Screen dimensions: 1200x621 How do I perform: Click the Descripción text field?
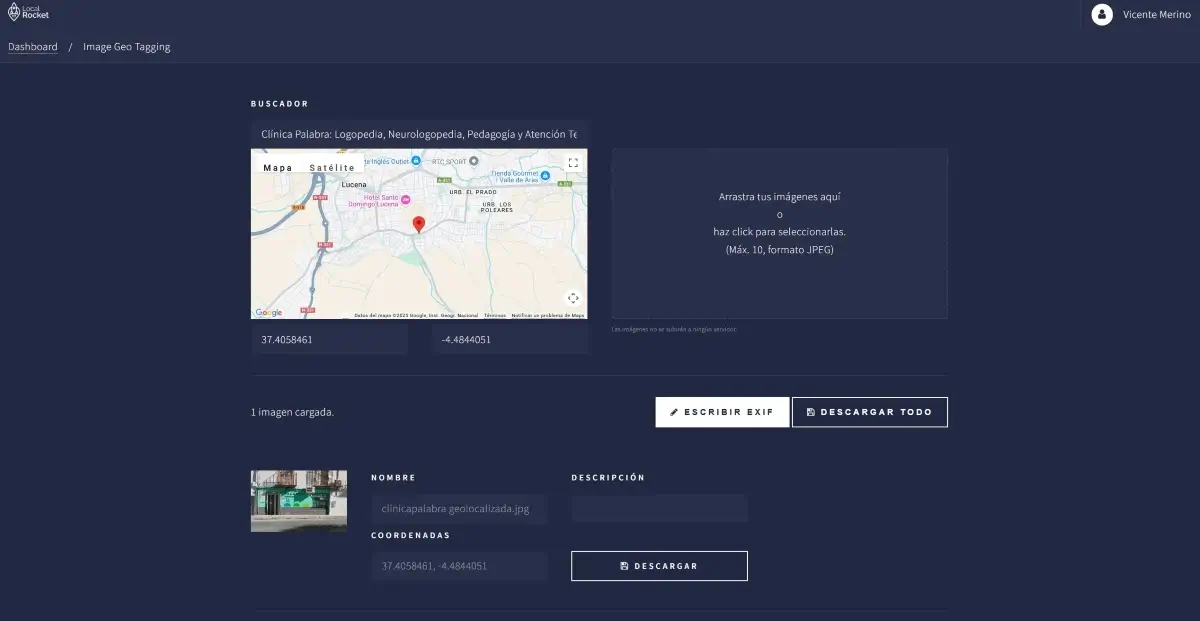coord(659,508)
